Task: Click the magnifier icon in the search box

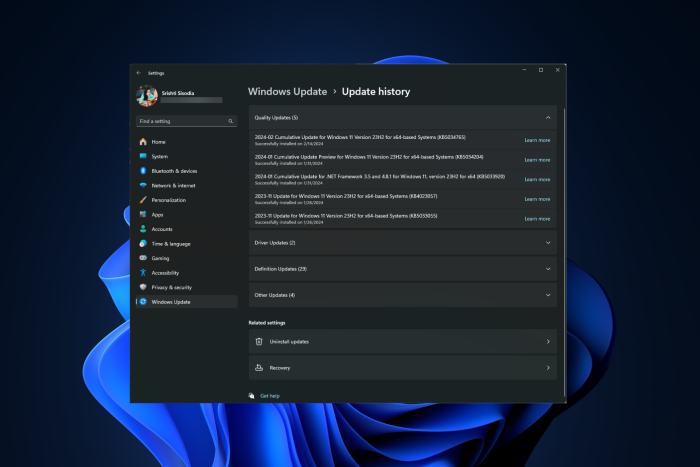Action: [231, 121]
